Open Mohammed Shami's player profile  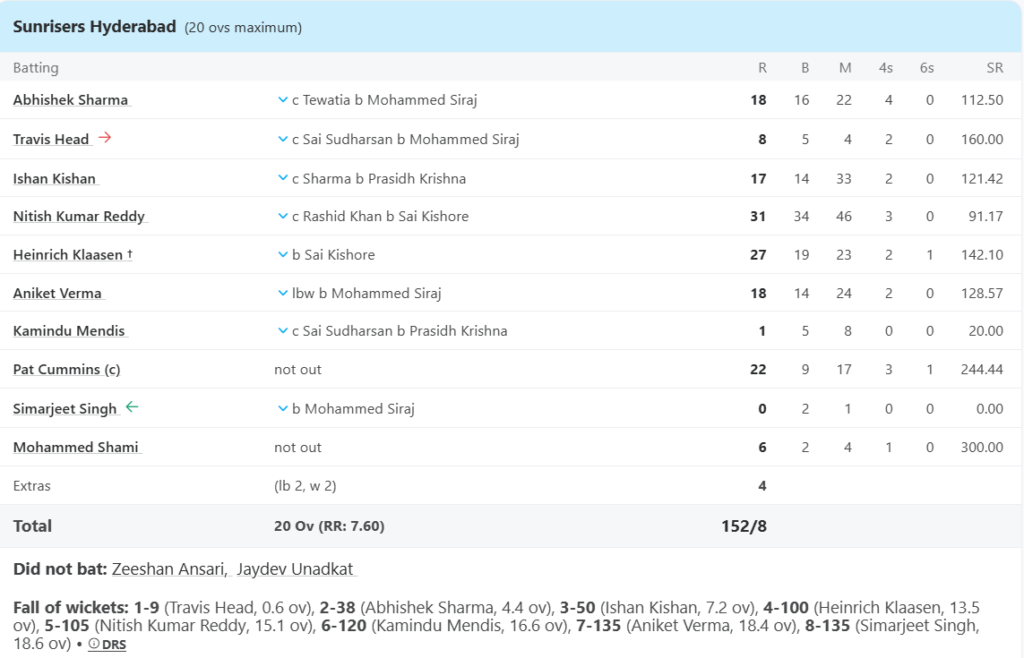coord(73,447)
